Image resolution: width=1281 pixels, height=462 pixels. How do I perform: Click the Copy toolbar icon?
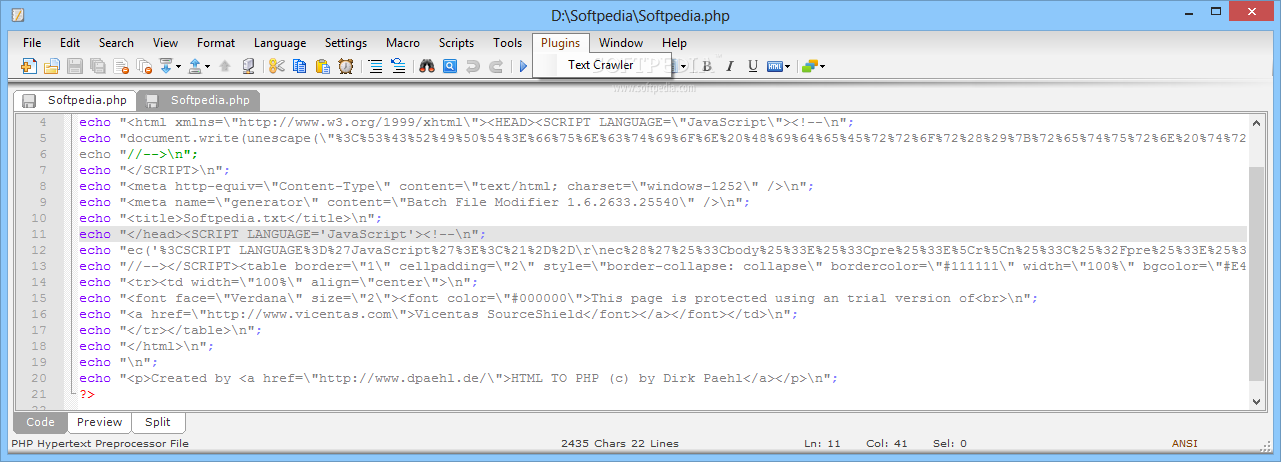299,67
